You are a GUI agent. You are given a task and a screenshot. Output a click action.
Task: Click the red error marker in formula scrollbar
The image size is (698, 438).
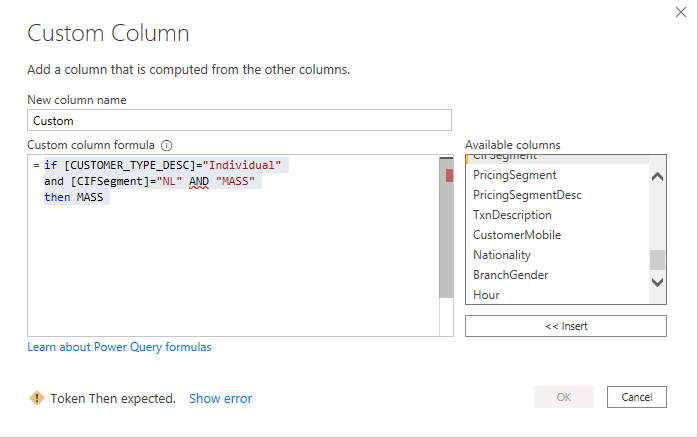[449, 175]
